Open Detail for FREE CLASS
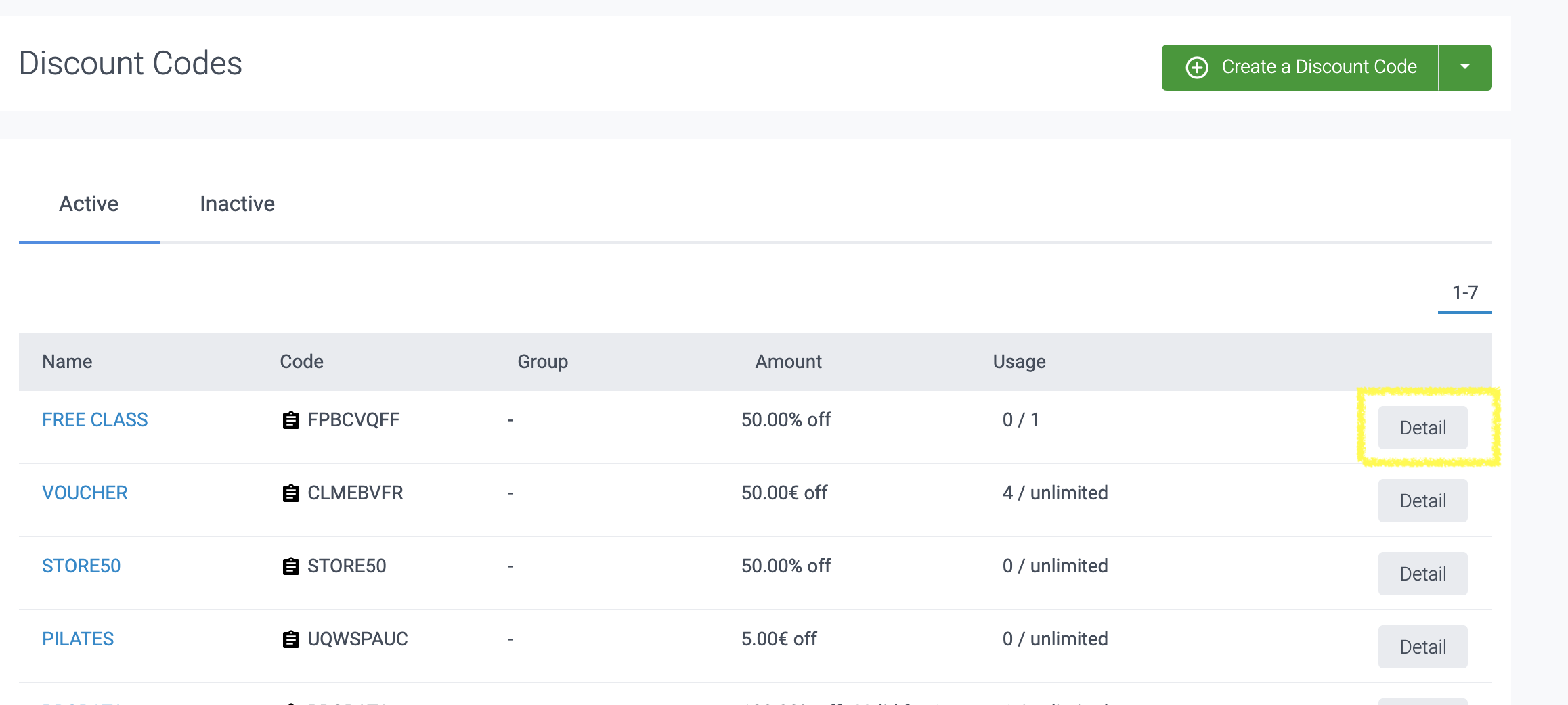 tap(1422, 428)
